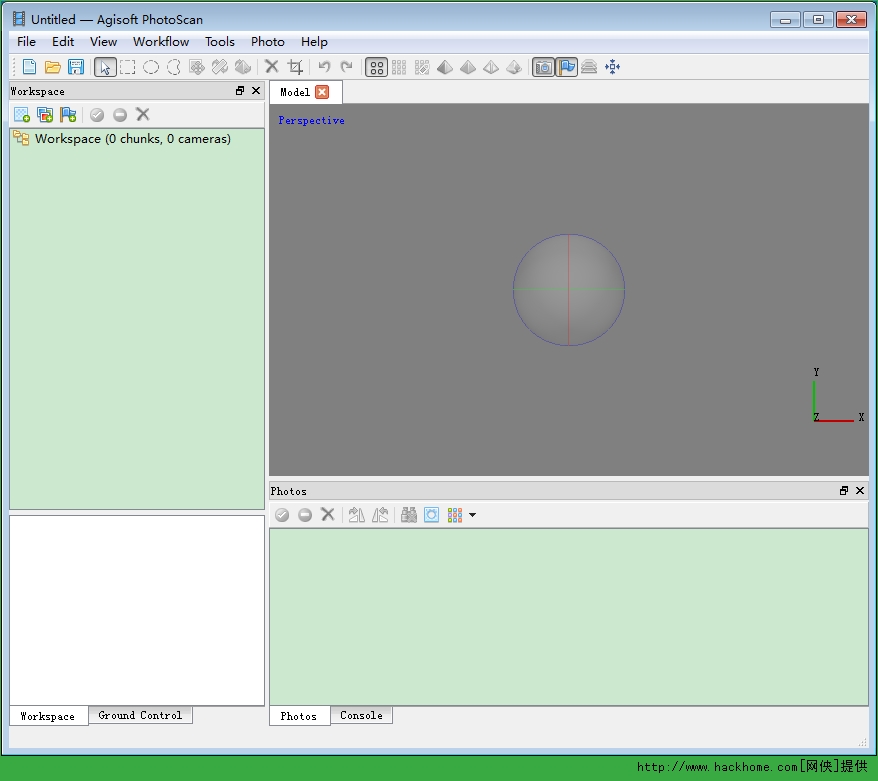Toggle Show Aligned Chunks icon
This screenshot has height=781, width=878.
tap(589, 67)
